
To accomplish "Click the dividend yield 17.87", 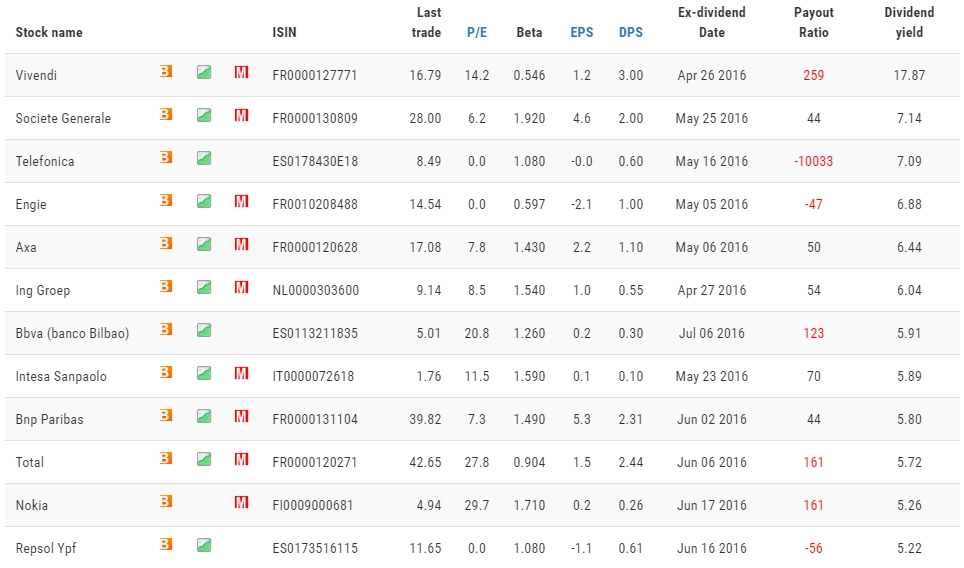I will click(909, 76).
